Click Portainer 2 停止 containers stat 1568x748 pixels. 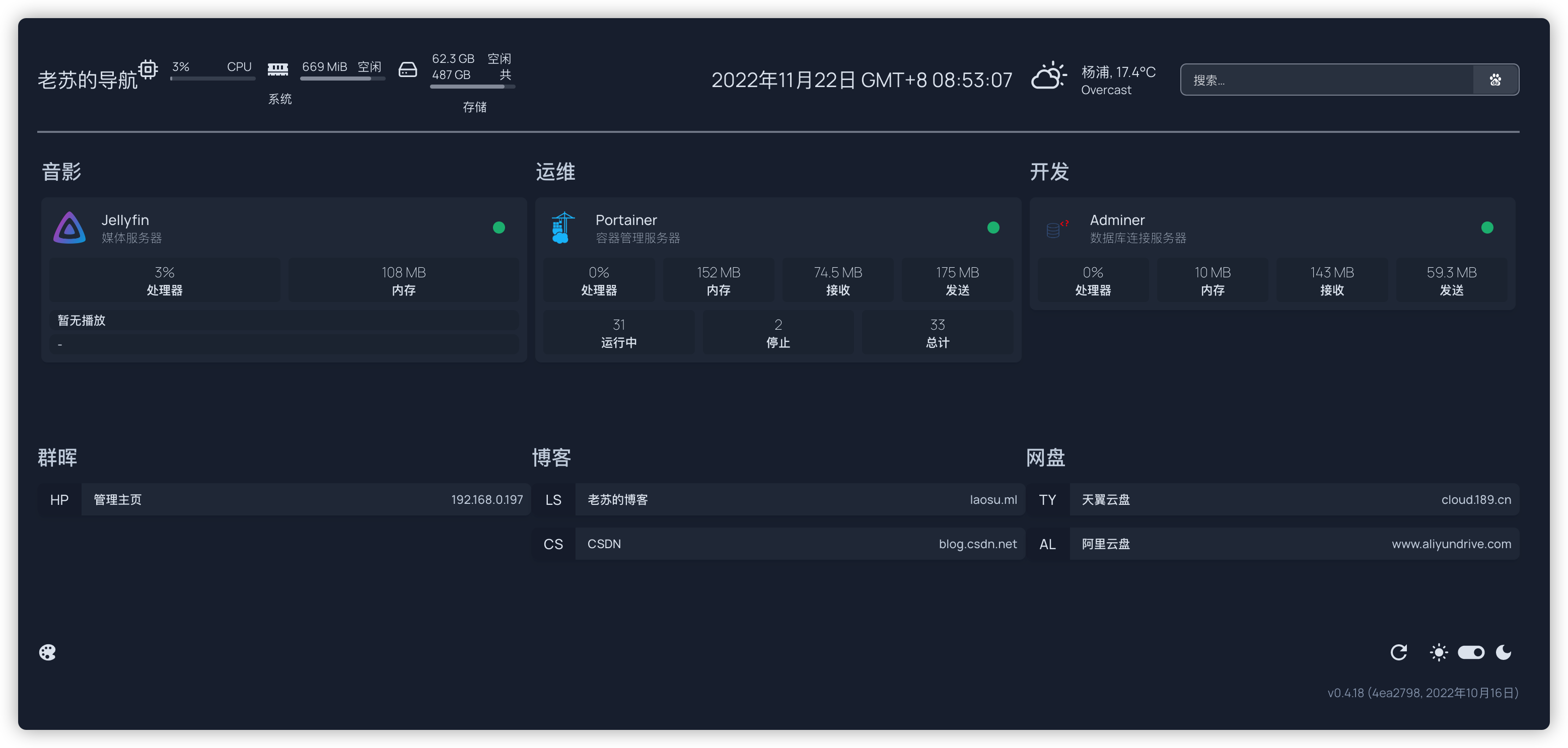(778, 332)
